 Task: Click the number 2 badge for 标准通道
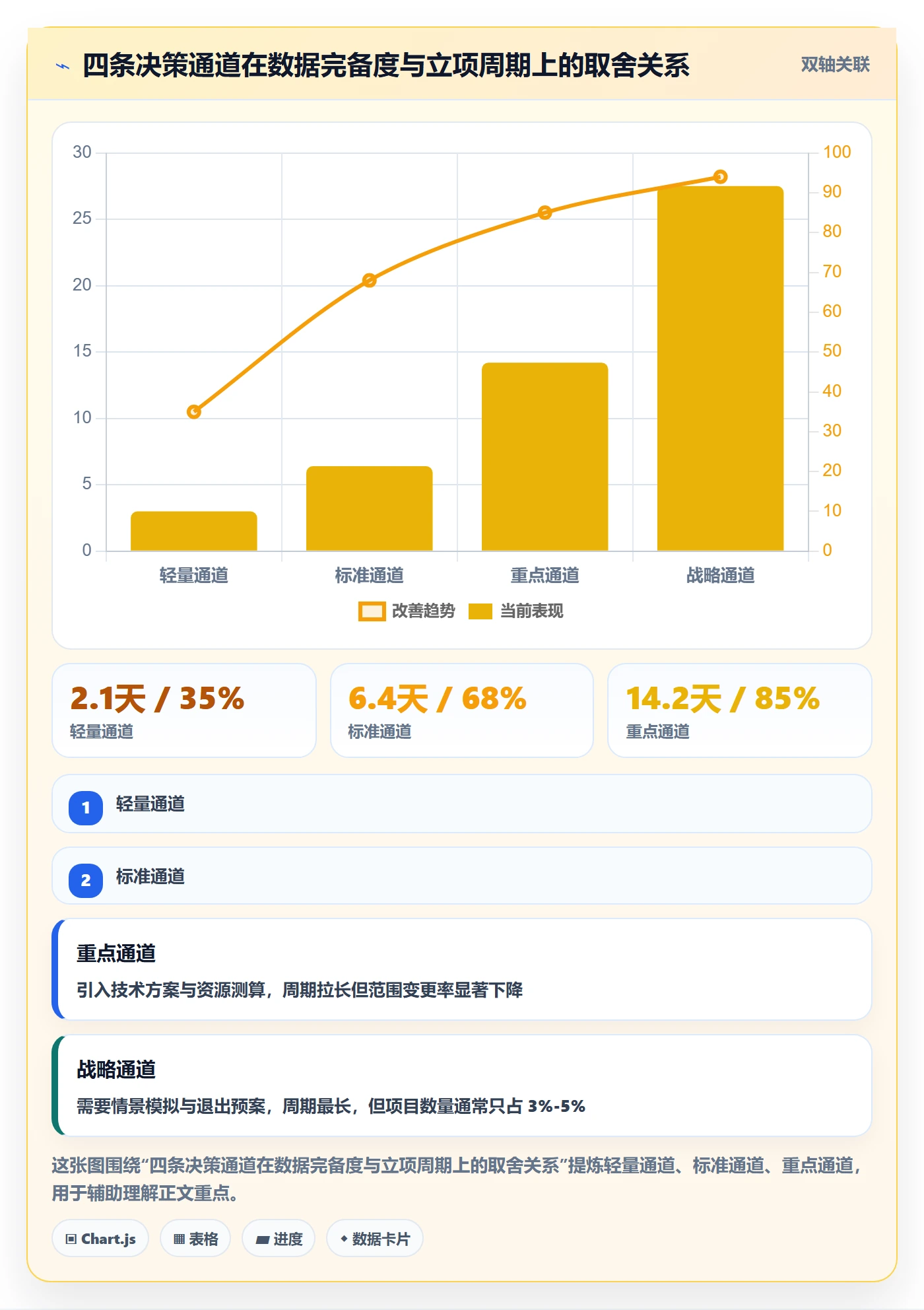(86, 880)
